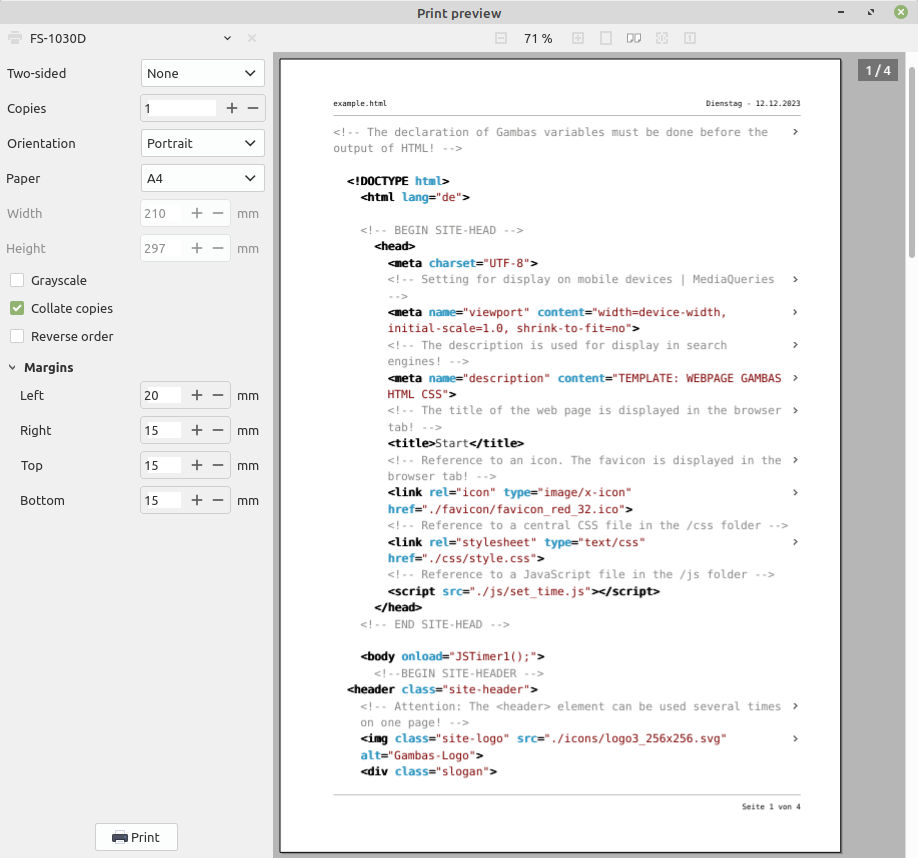Viewport: 918px width, 858px height.
Task: Enable the Grayscale checkbox
Action: 17,280
